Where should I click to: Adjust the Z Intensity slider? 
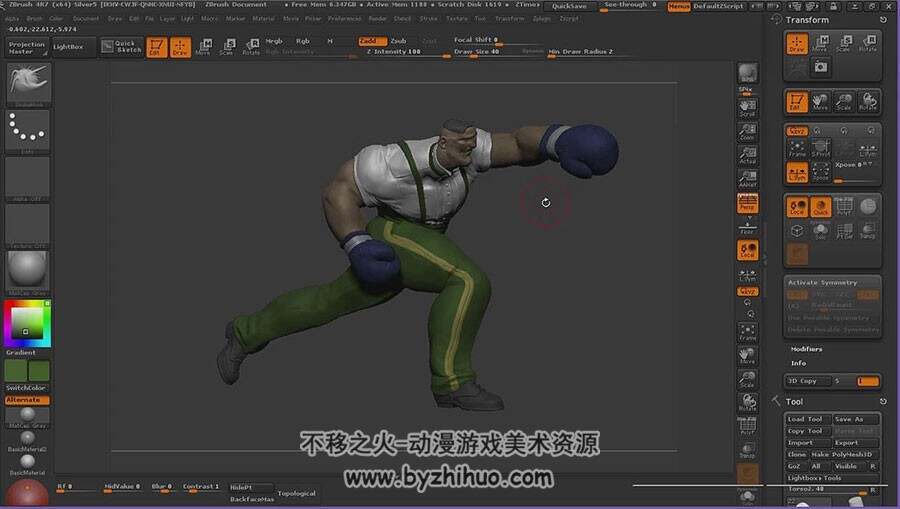(406, 52)
